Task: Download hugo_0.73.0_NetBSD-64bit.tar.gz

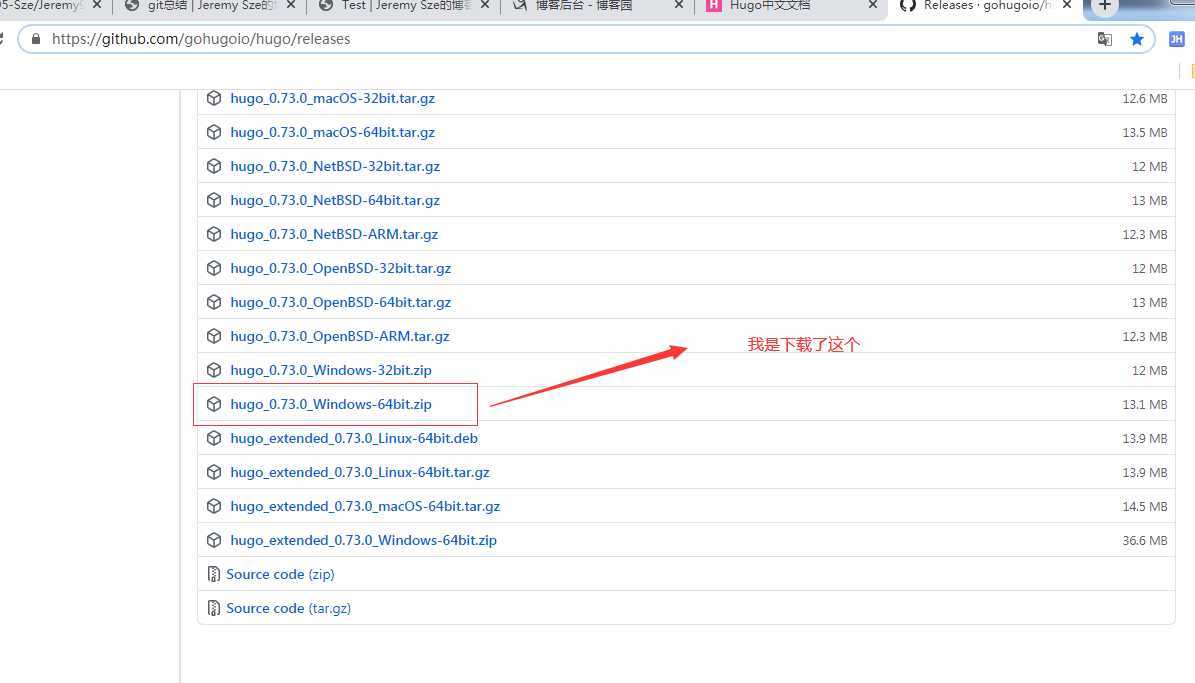Action: click(335, 200)
